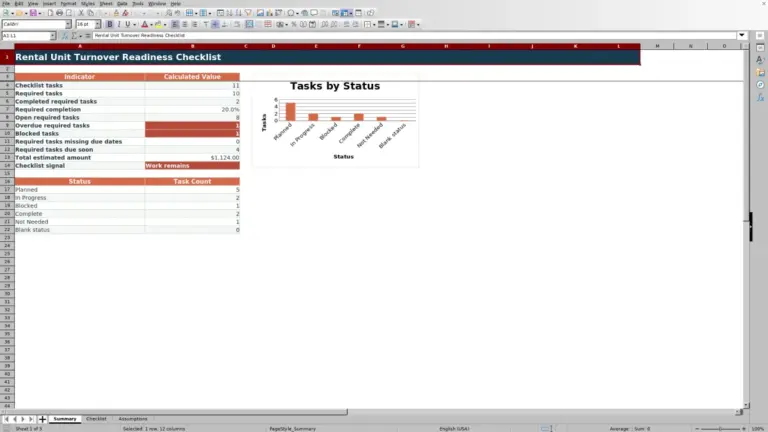Open the Save dropdown arrow
The height and width of the screenshot is (432, 768).
[39, 13]
